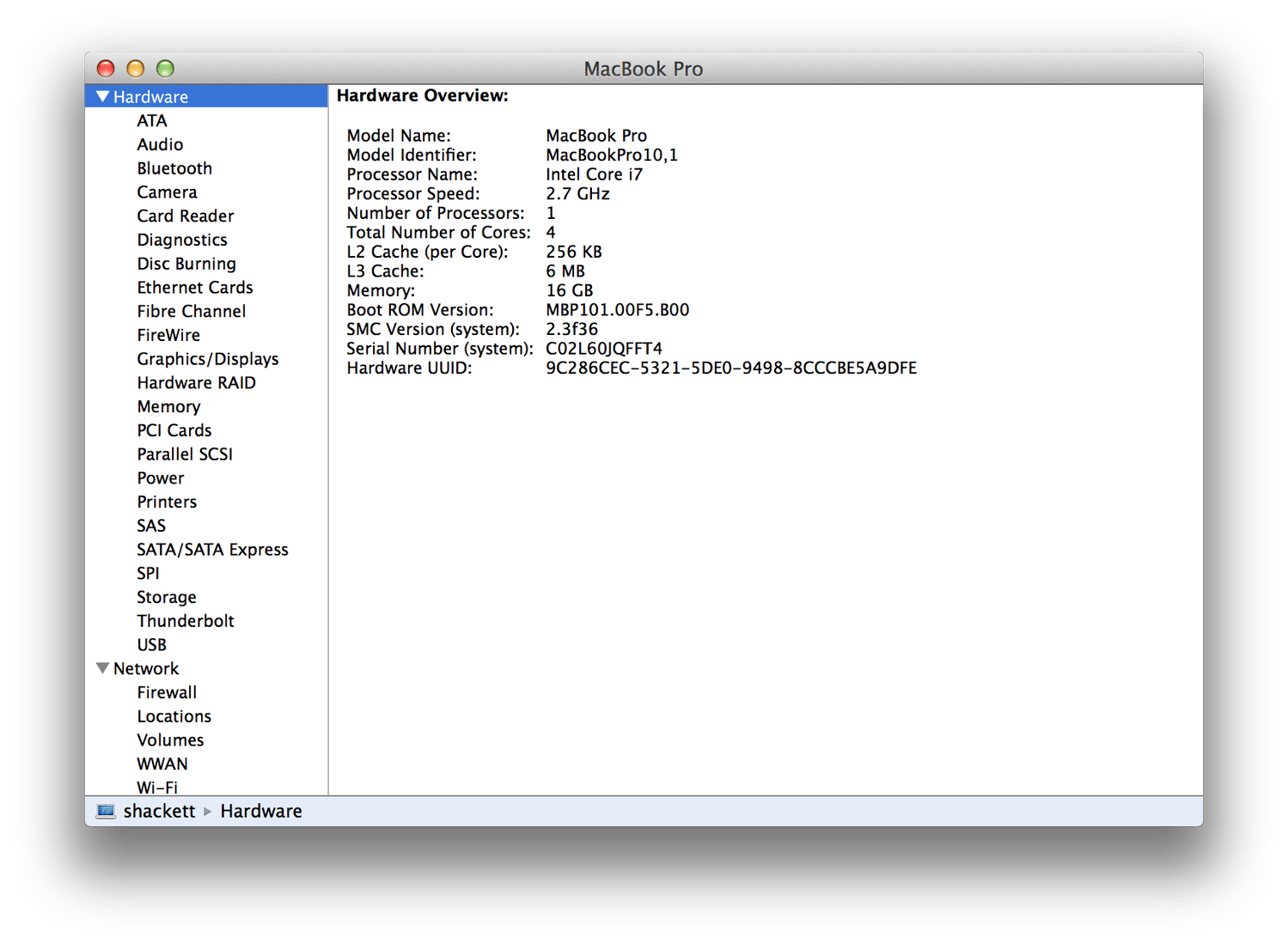Select Locations under Network
This screenshot has height=944, width=1288.
point(174,716)
